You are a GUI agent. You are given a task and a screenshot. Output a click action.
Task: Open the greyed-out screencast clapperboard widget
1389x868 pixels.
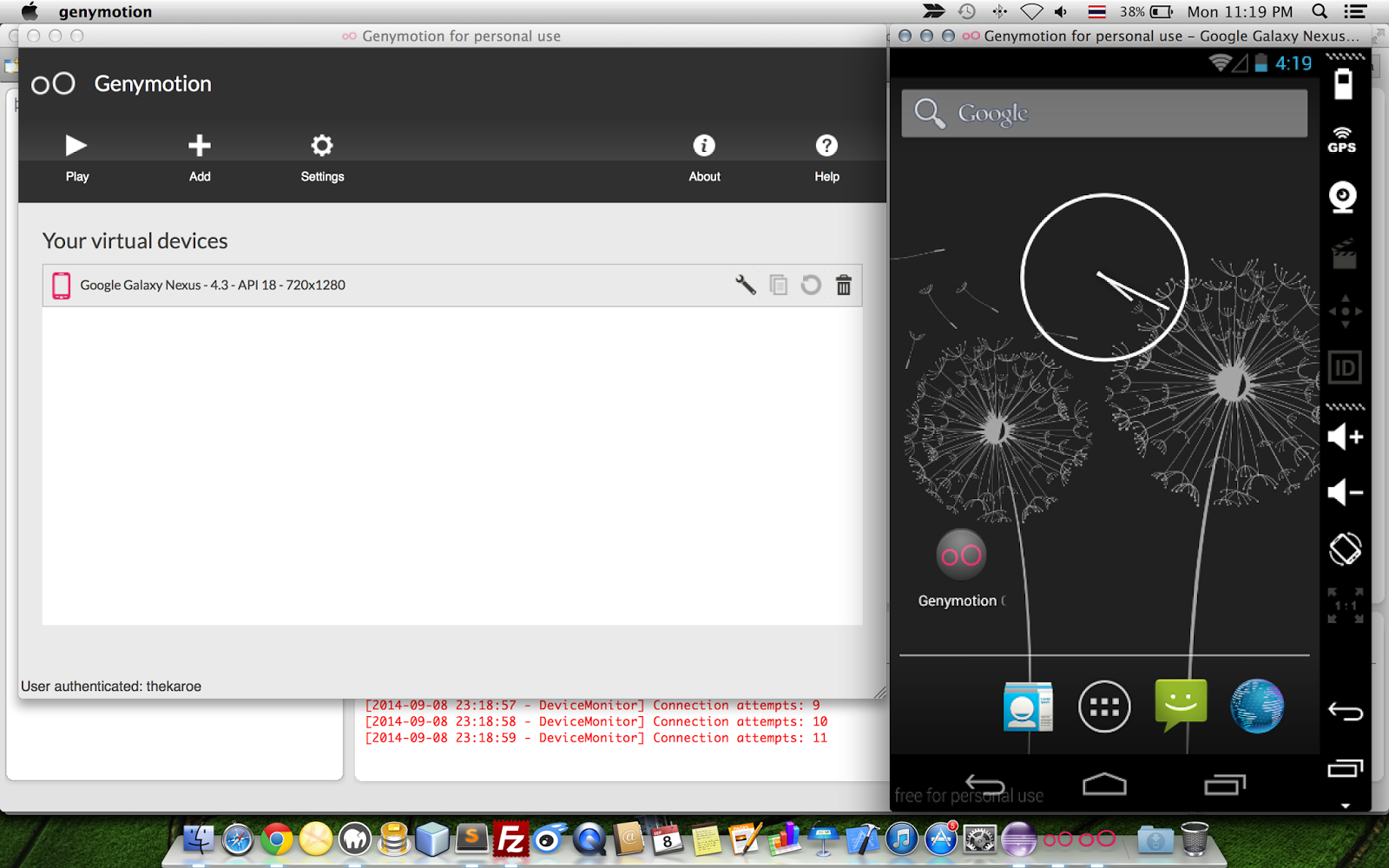1344,254
